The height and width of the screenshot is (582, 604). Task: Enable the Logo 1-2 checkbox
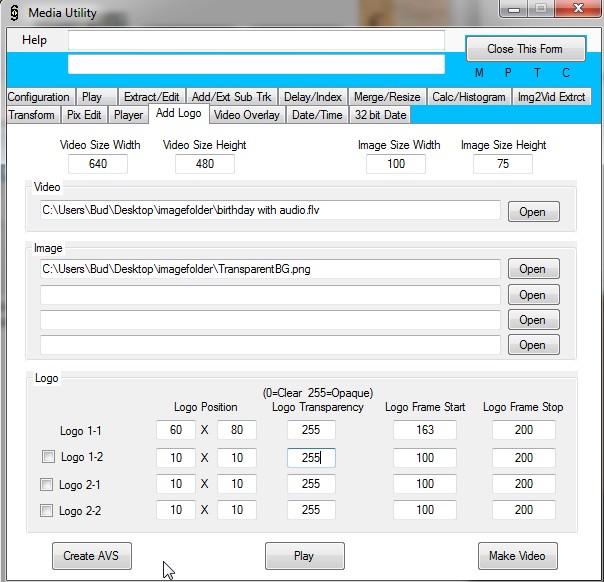(48, 457)
